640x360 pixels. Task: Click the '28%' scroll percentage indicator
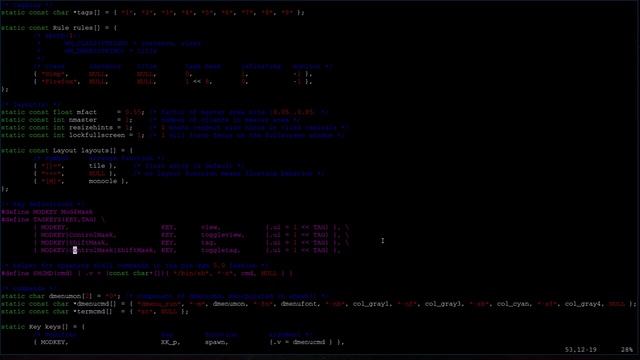pyautogui.click(x=627, y=350)
